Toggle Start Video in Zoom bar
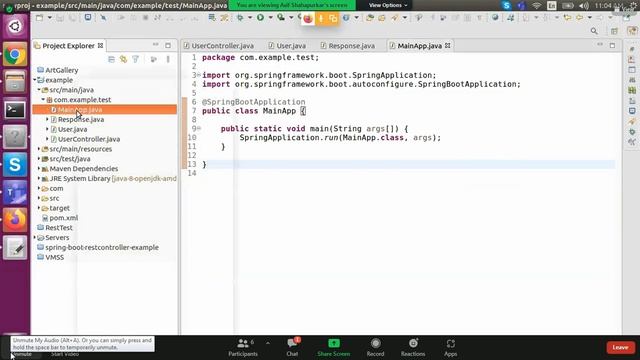This screenshot has width=640, height=360. point(64,354)
